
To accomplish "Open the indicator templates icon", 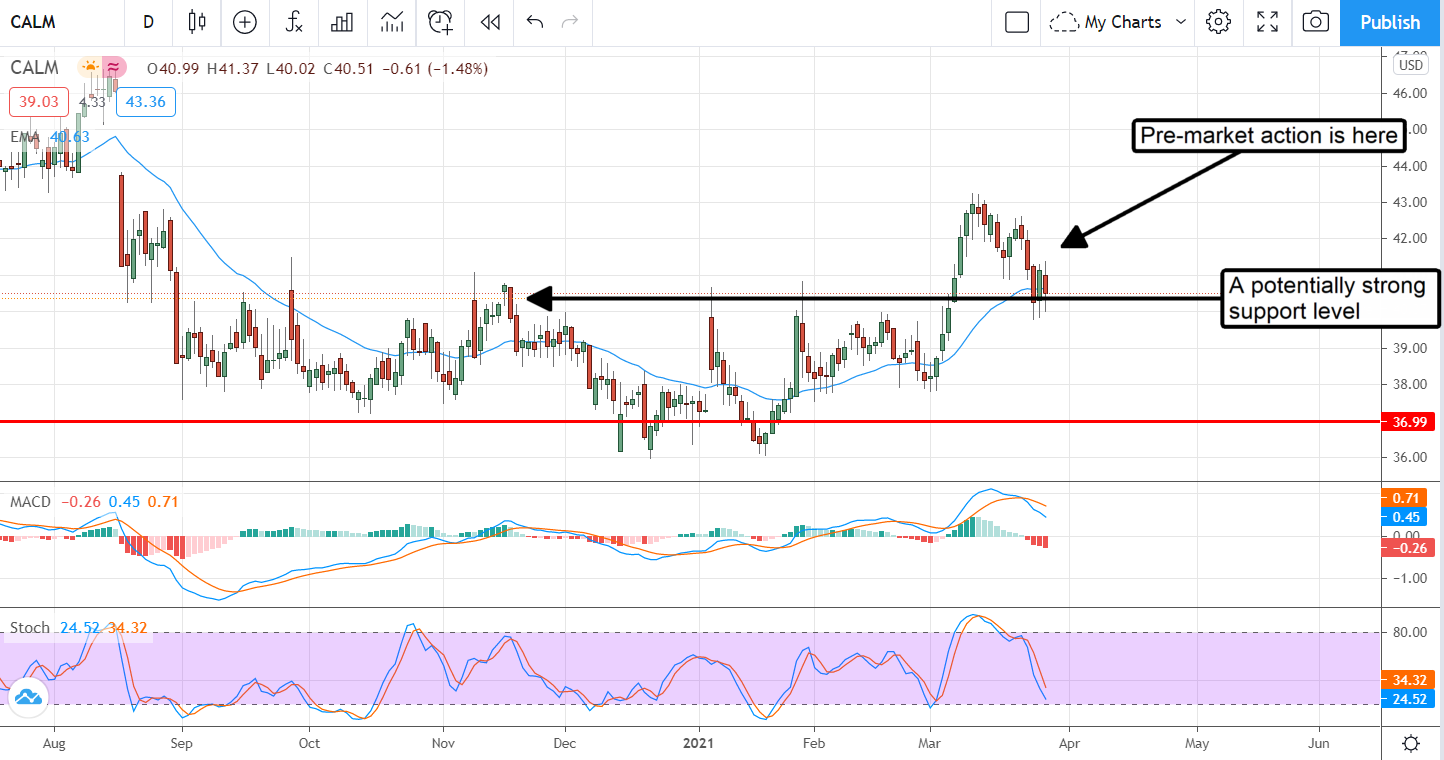I will pyautogui.click(x=392, y=22).
